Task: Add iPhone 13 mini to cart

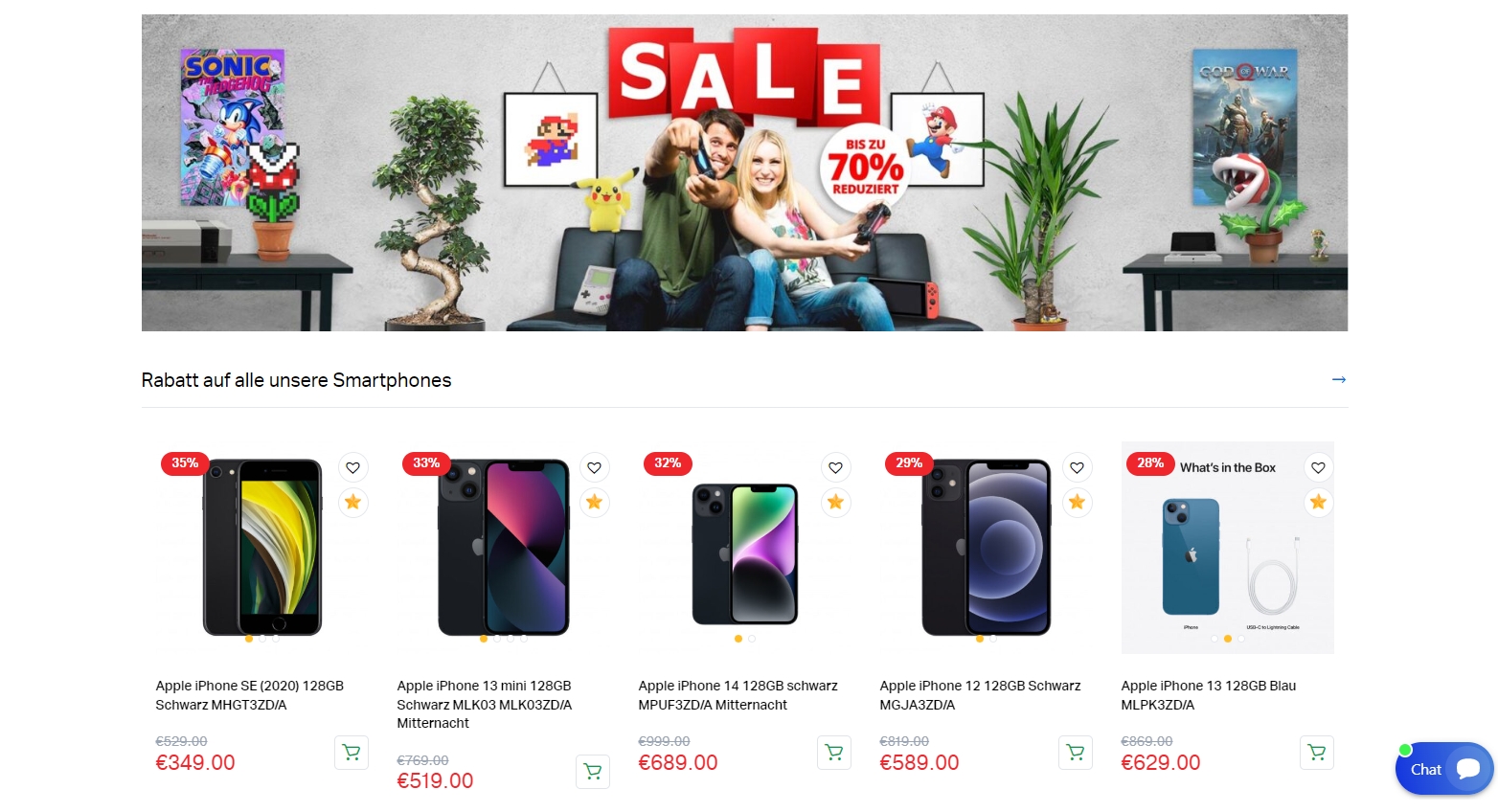Action: [x=593, y=772]
